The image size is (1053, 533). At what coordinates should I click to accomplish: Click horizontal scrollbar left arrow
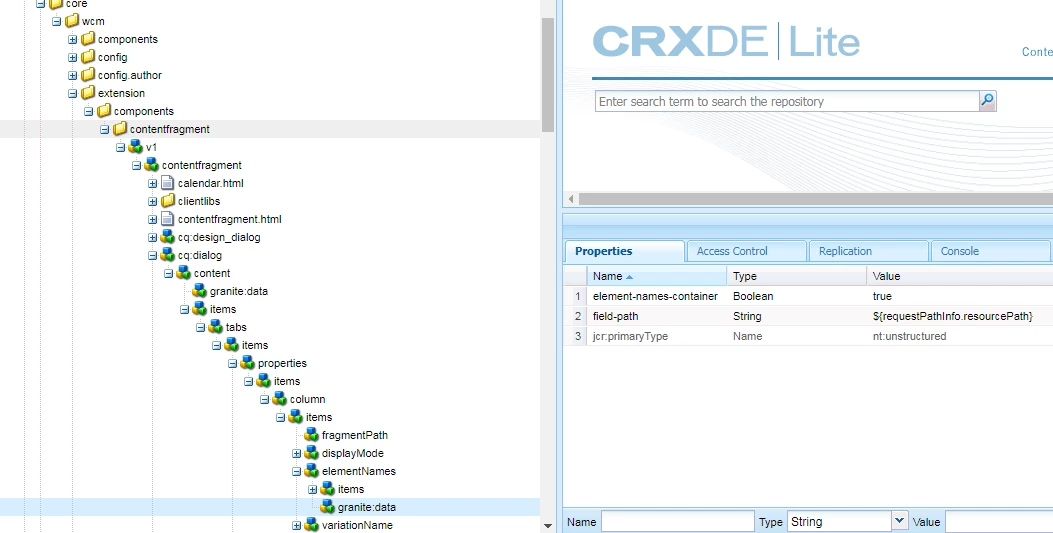point(571,199)
